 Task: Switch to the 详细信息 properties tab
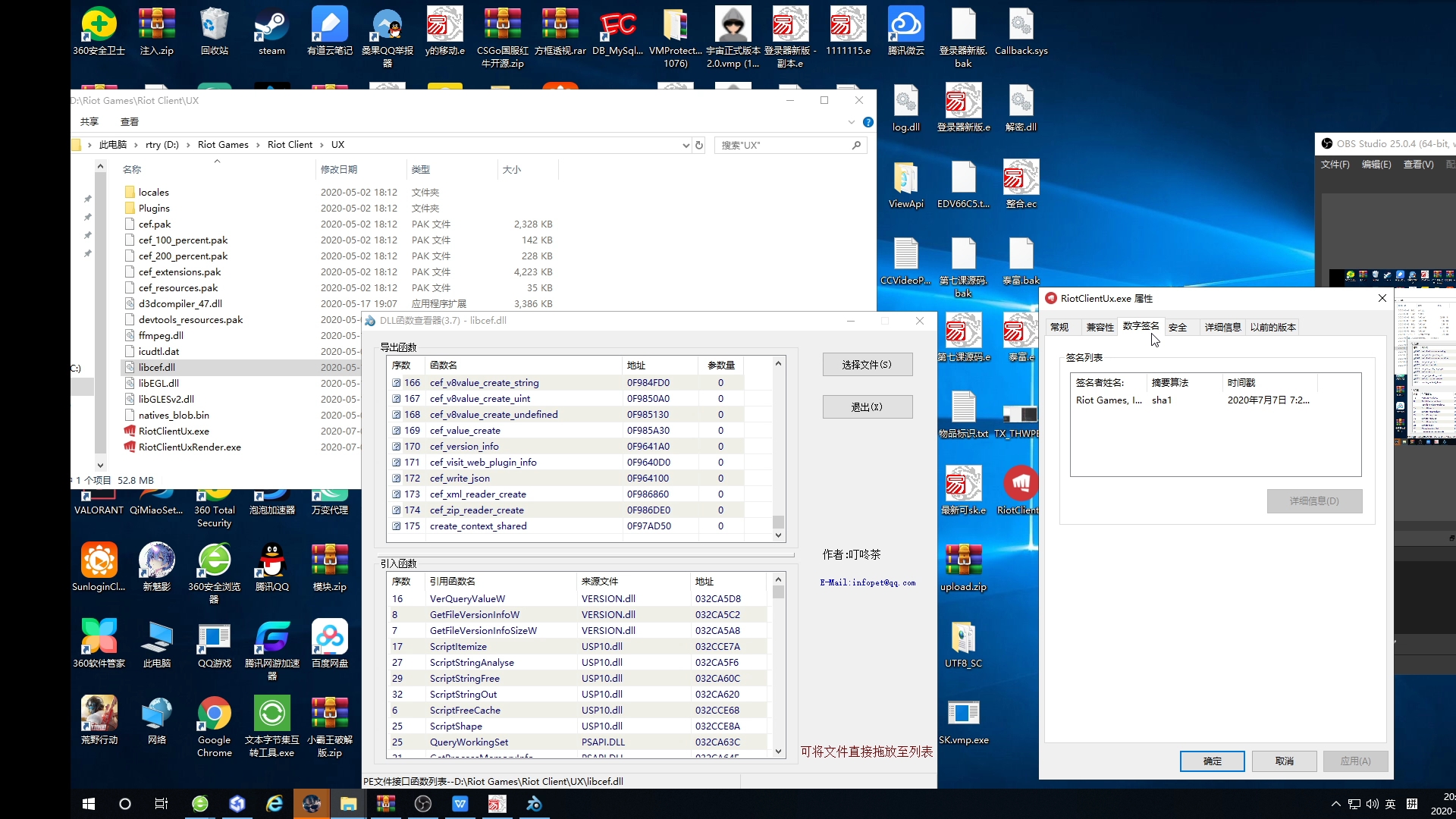[x=1222, y=328]
